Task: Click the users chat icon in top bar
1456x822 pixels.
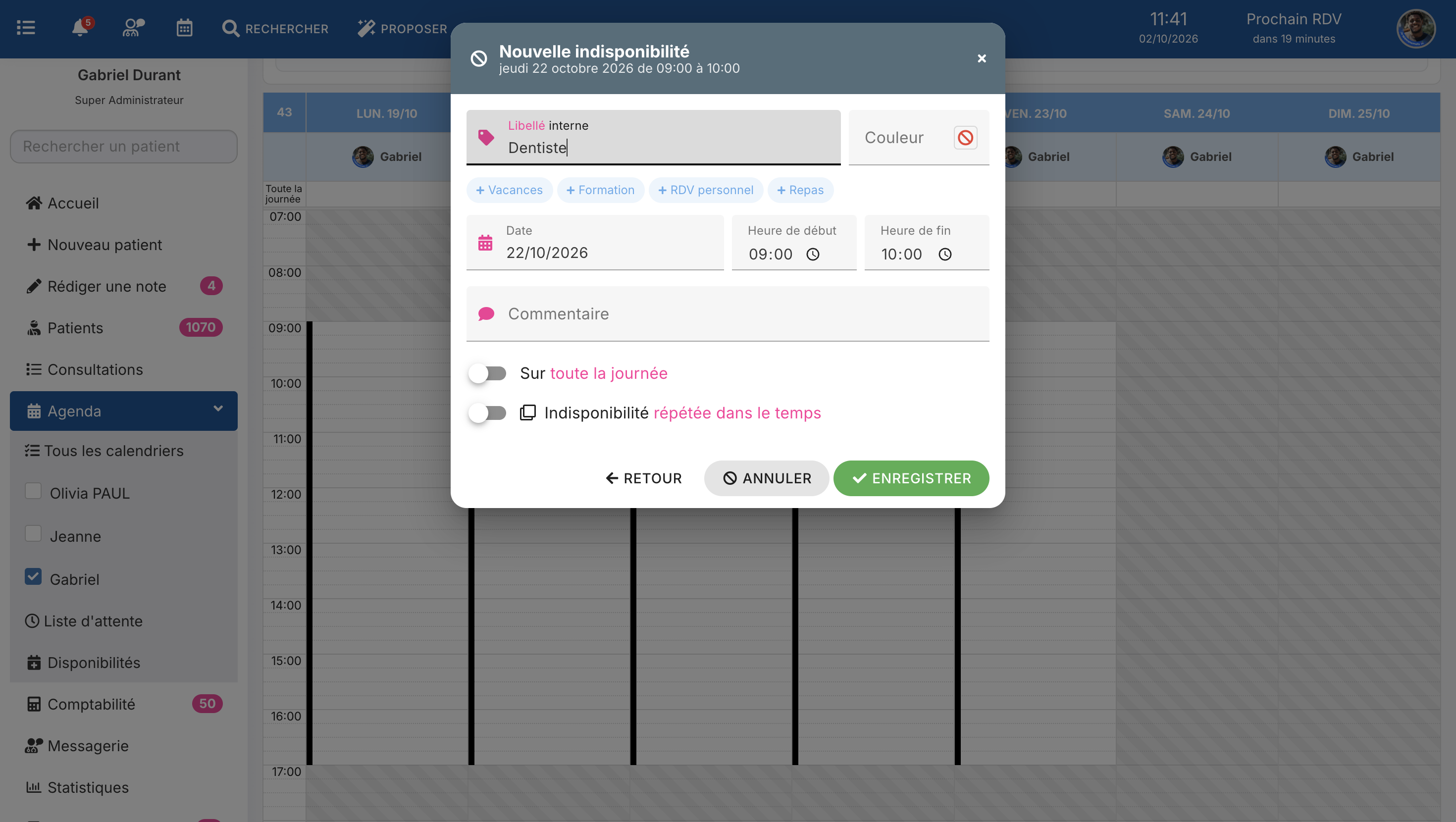Action: coord(133,28)
